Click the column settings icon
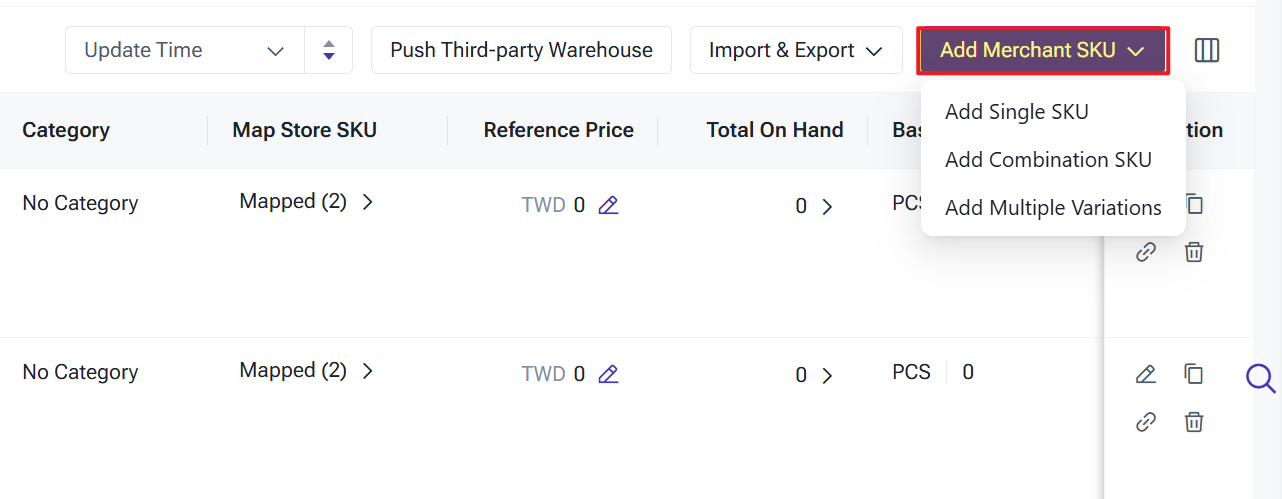The width and height of the screenshot is (1282, 499). point(1207,50)
